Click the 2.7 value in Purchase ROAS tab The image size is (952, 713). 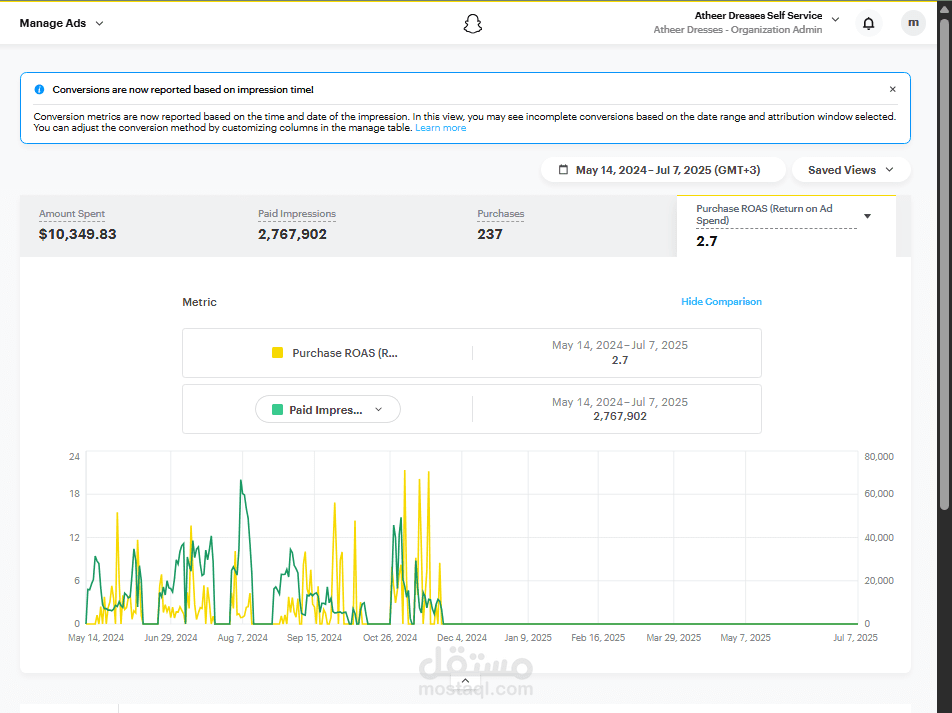coord(706,242)
